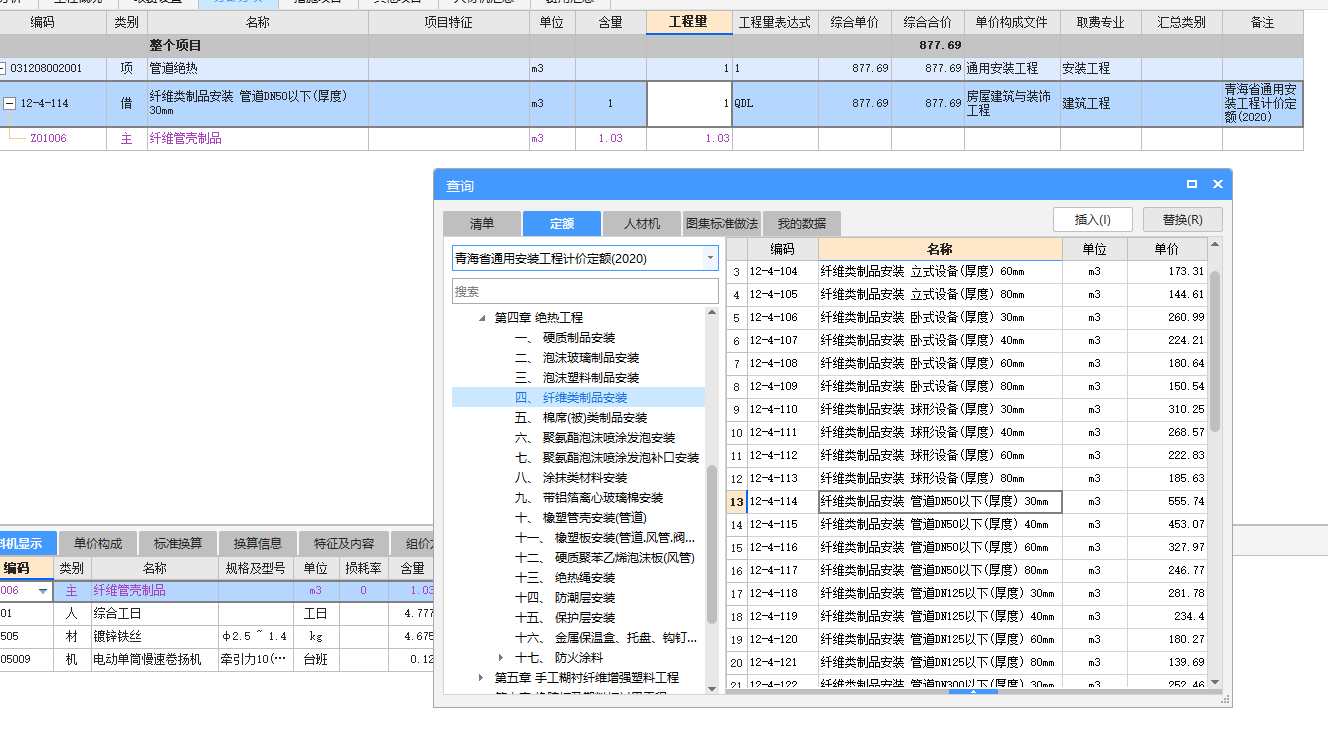Select row 12-4-104 in the quota list
Image resolution: width=1328 pixels, height=749 pixels.
coord(966,272)
